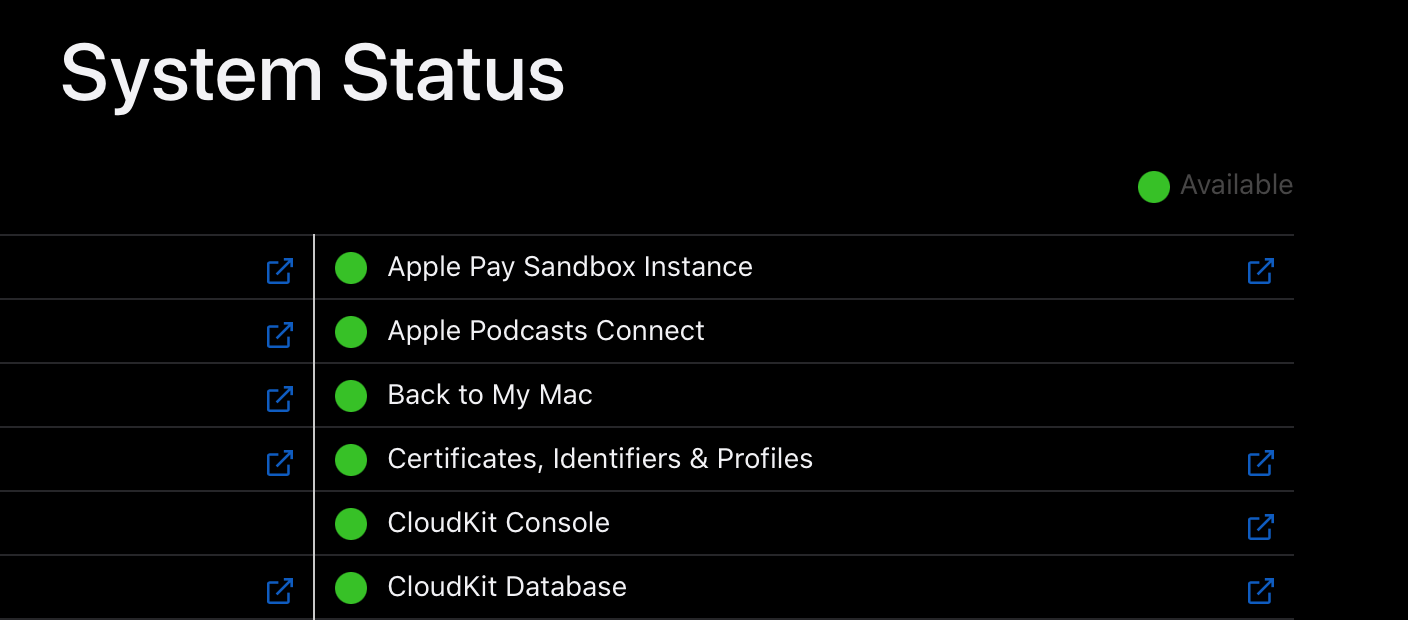This screenshot has width=1408, height=620.
Task: Click external link icon left of Apple Podcasts Connect
Action: [x=279, y=334]
